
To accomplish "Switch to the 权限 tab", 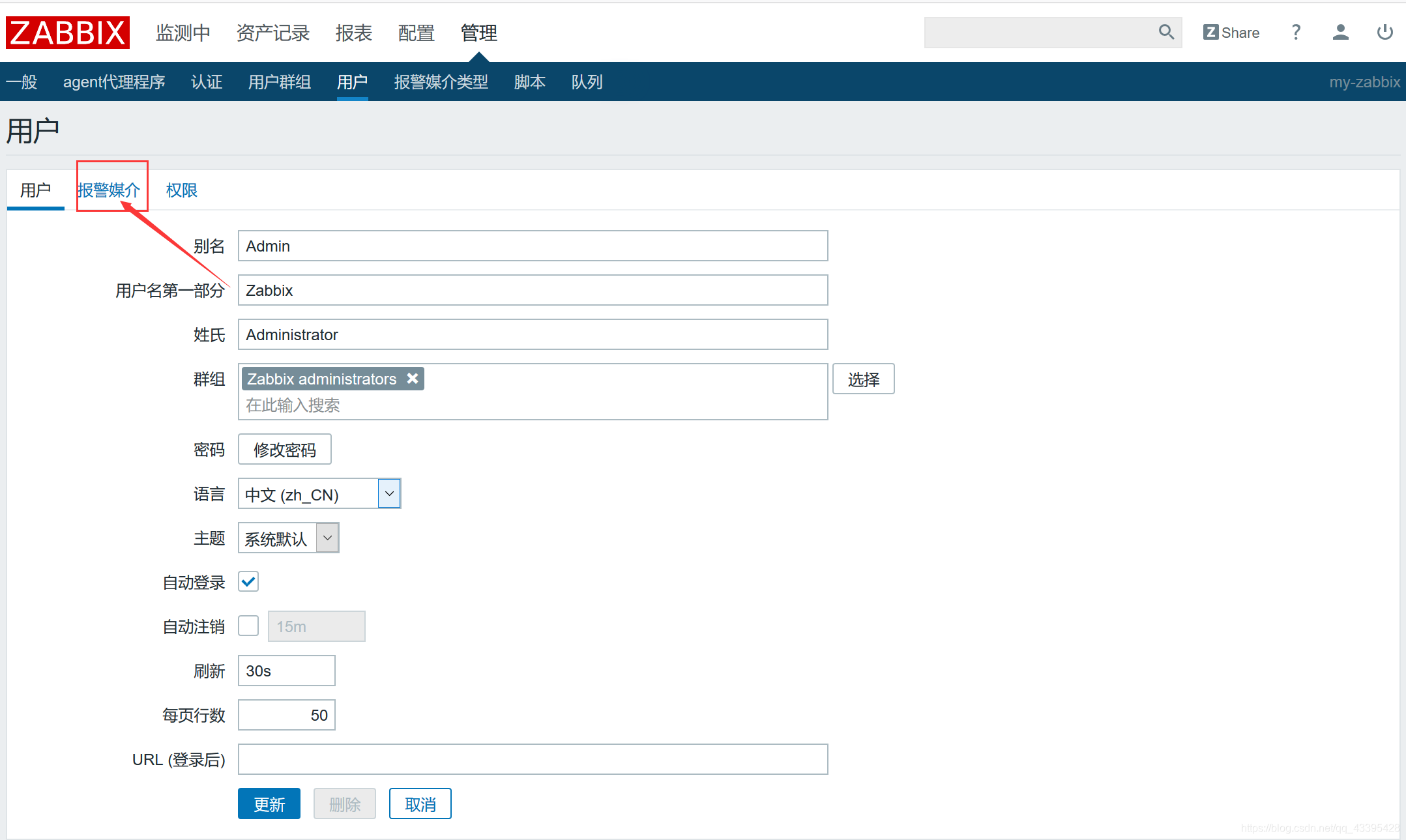I will tap(182, 190).
